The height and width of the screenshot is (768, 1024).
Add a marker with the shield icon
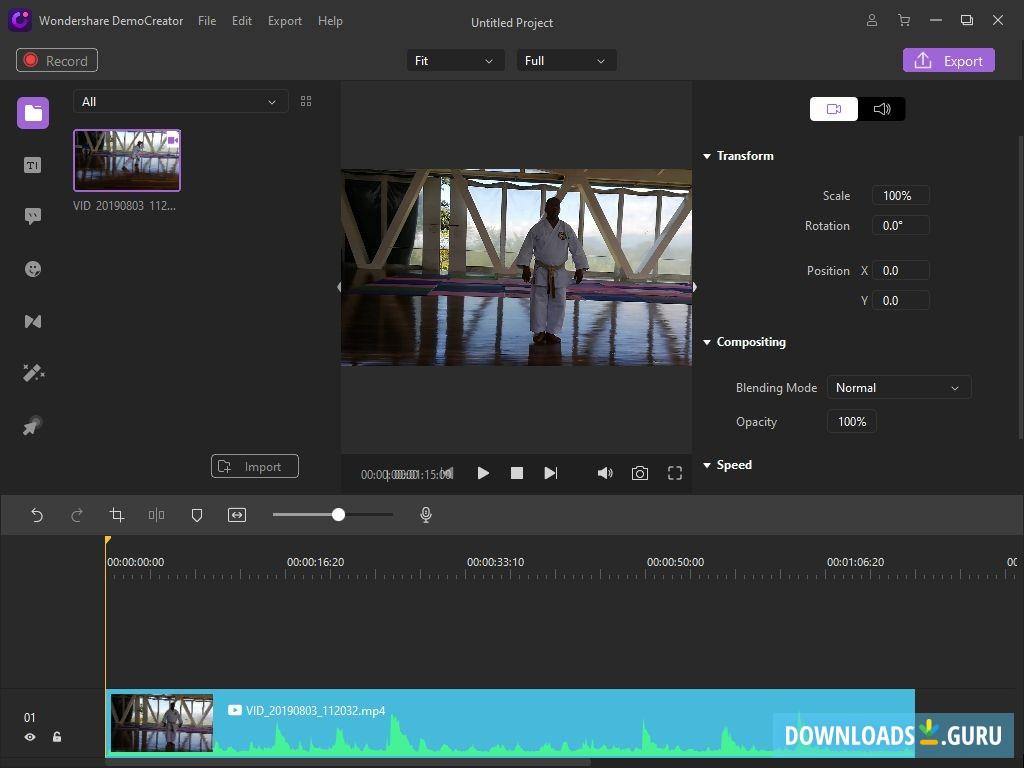click(x=197, y=515)
